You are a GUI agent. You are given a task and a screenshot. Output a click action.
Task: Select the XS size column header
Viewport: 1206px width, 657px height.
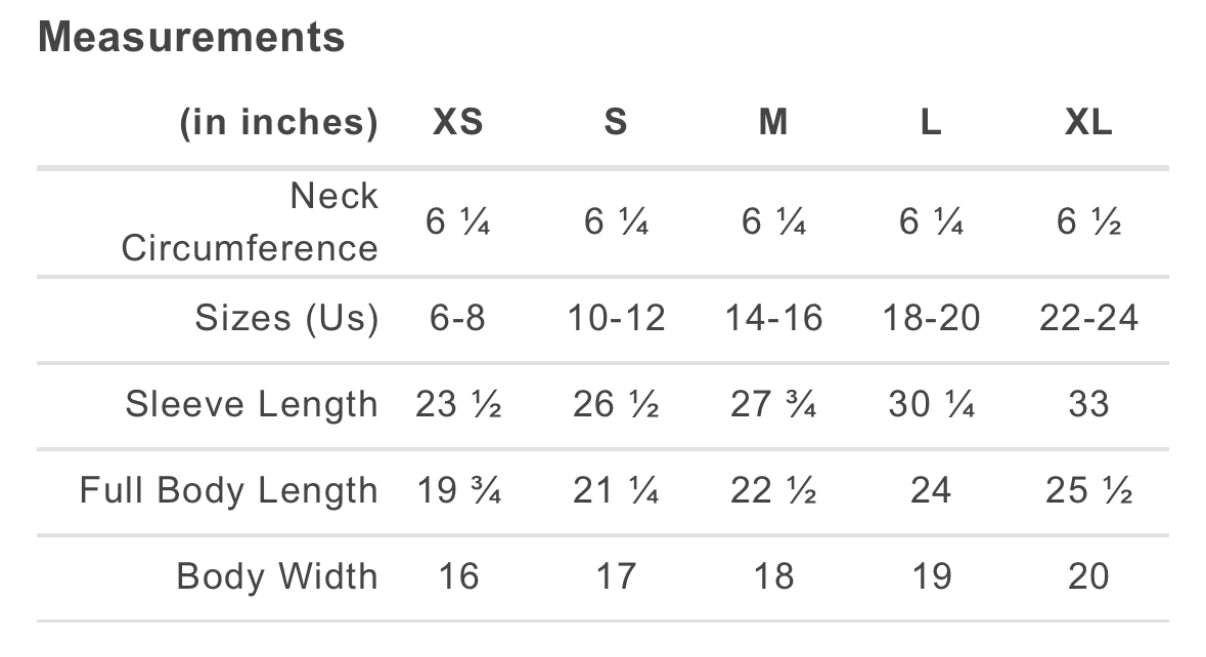click(x=458, y=122)
